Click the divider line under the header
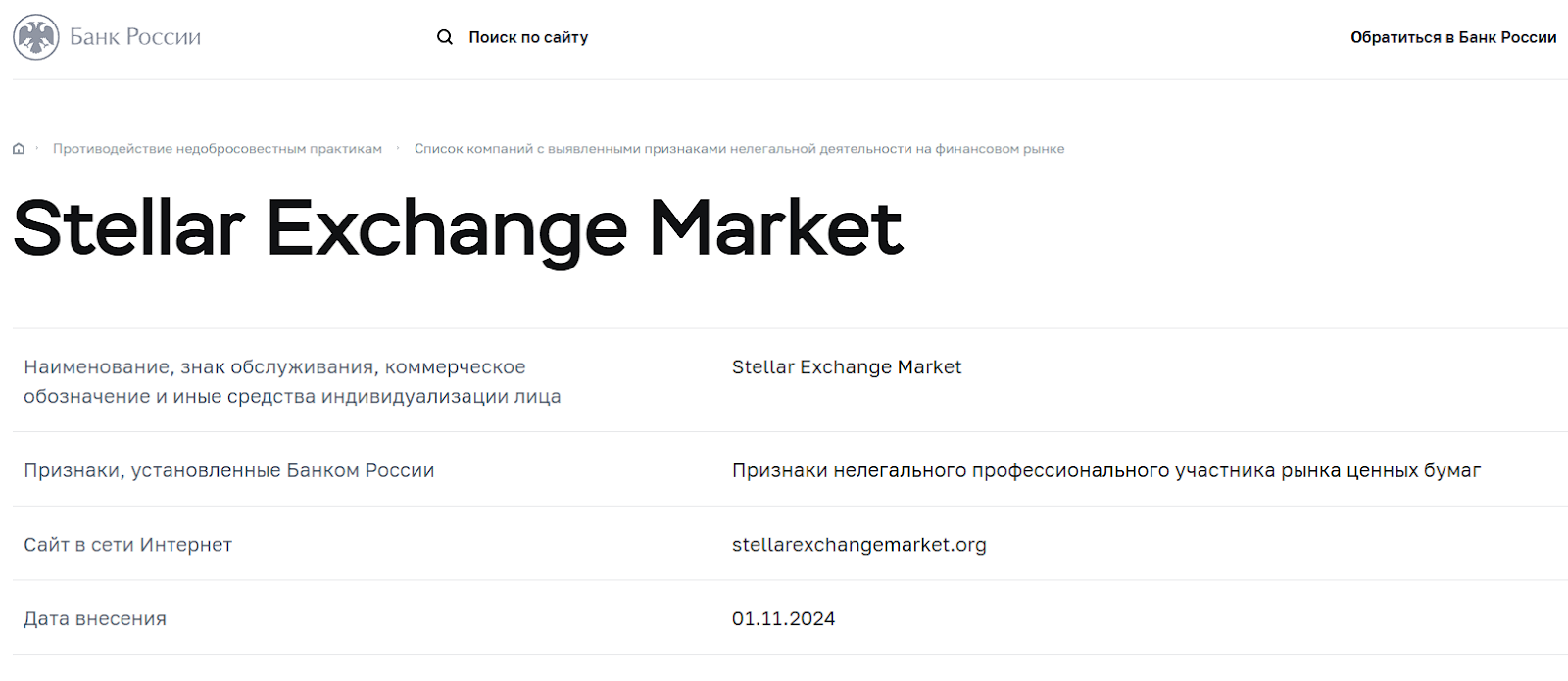Screen dimensions: 1568x681 coord(784,79)
